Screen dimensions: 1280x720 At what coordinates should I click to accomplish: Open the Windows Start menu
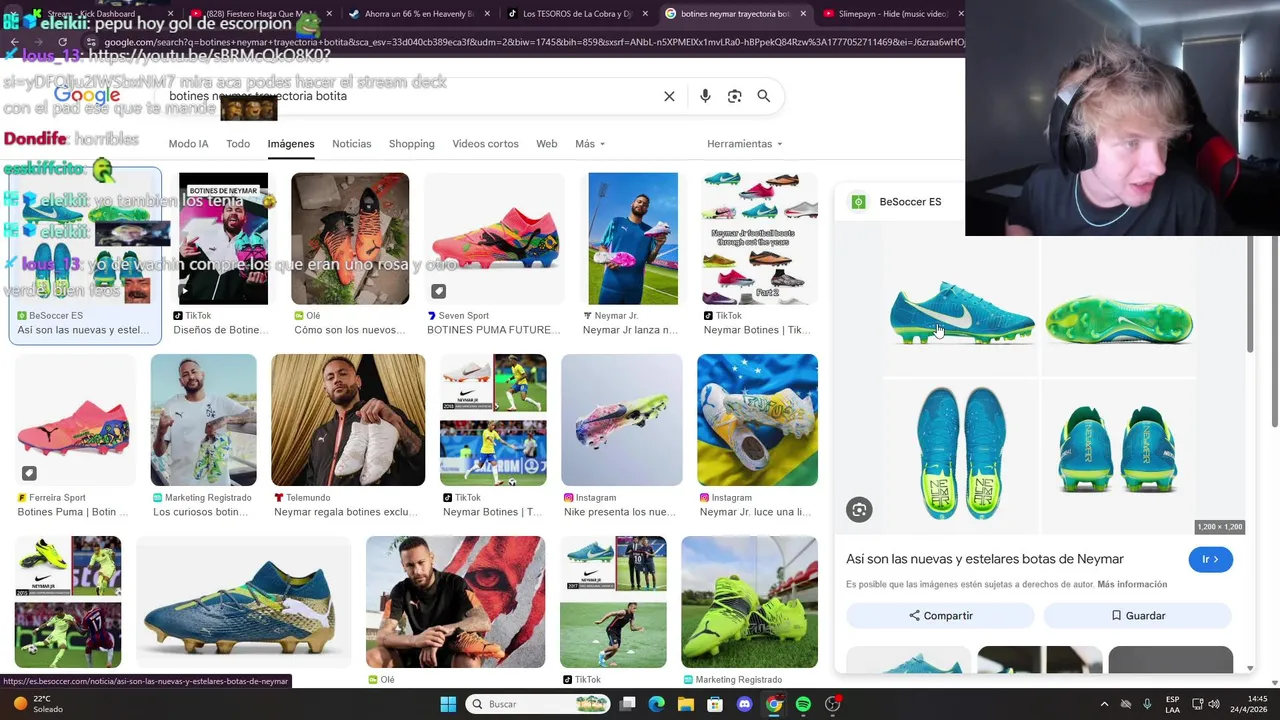[448, 704]
